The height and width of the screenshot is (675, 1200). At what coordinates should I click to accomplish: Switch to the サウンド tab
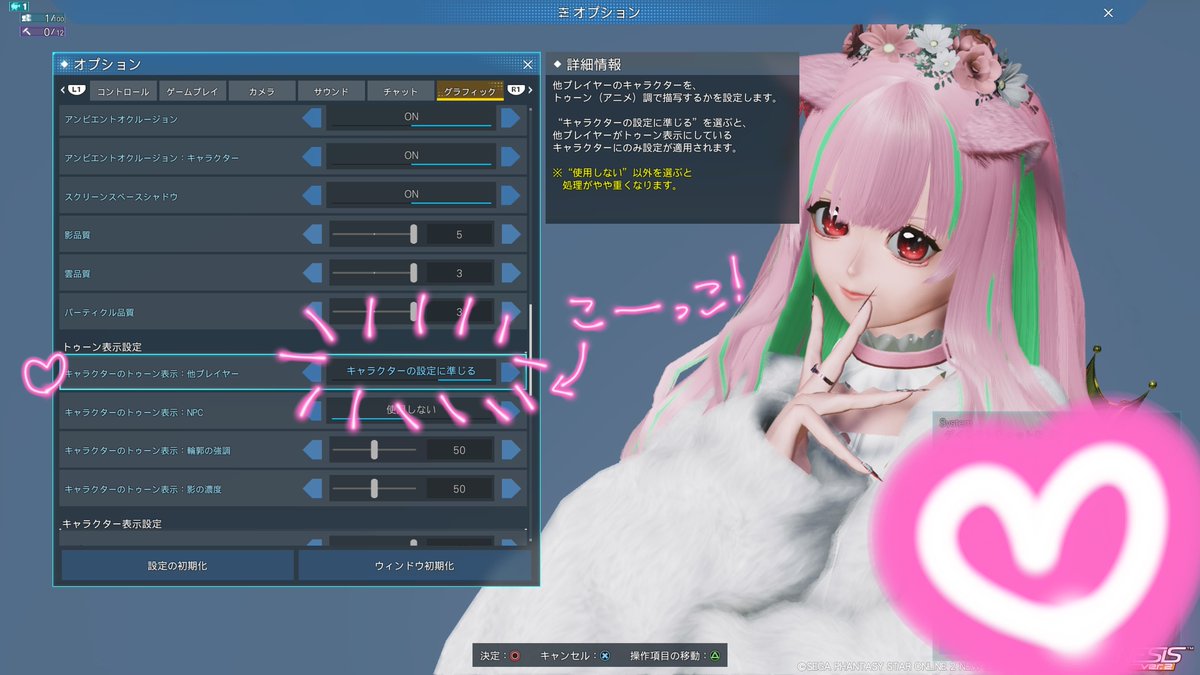click(330, 90)
